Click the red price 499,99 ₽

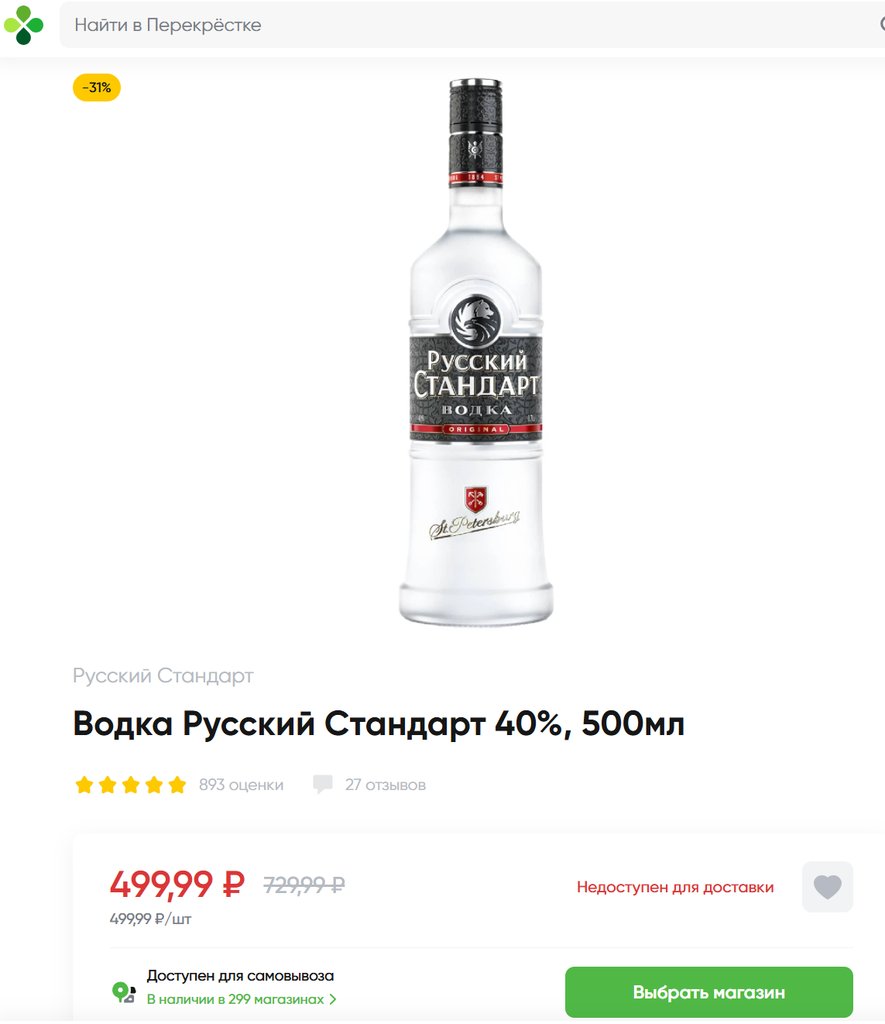click(177, 884)
